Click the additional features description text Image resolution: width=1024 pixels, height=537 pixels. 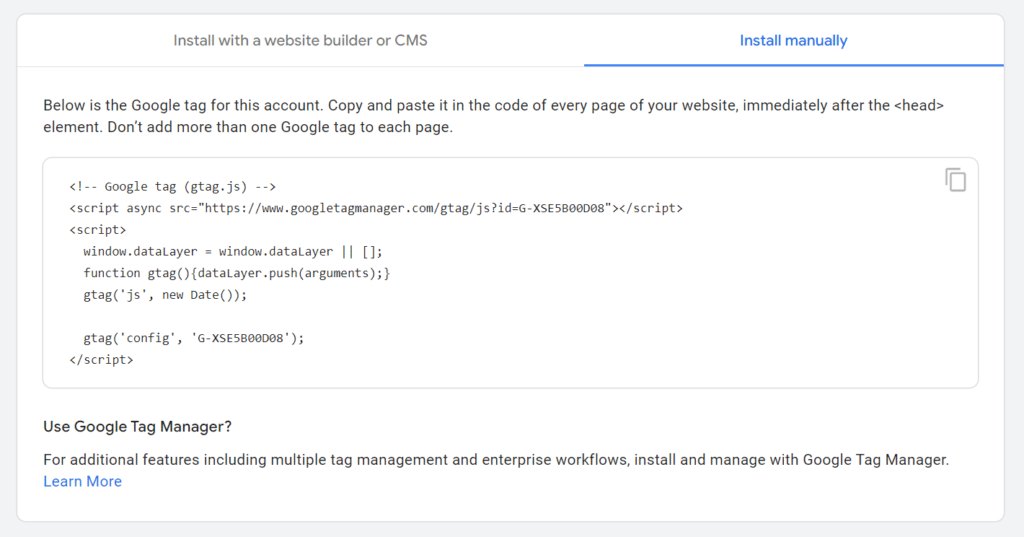496,460
